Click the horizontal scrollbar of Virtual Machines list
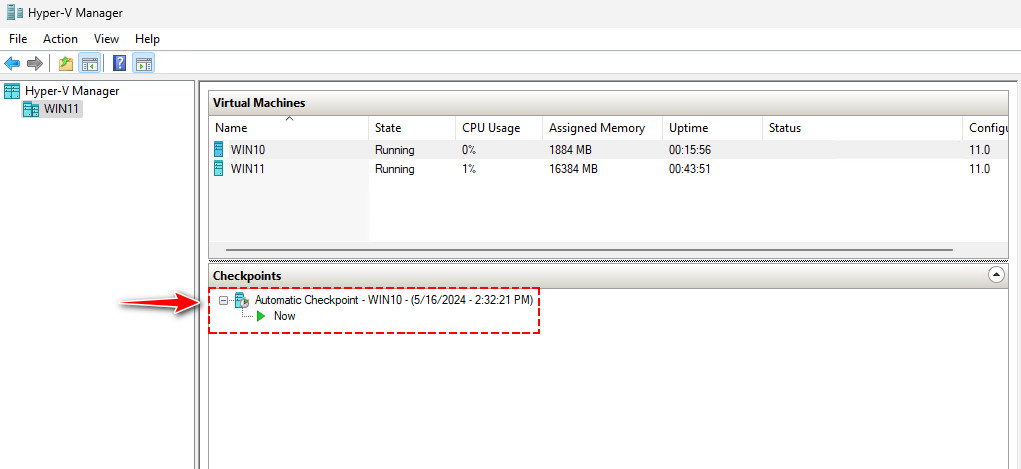 click(x=589, y=249)
